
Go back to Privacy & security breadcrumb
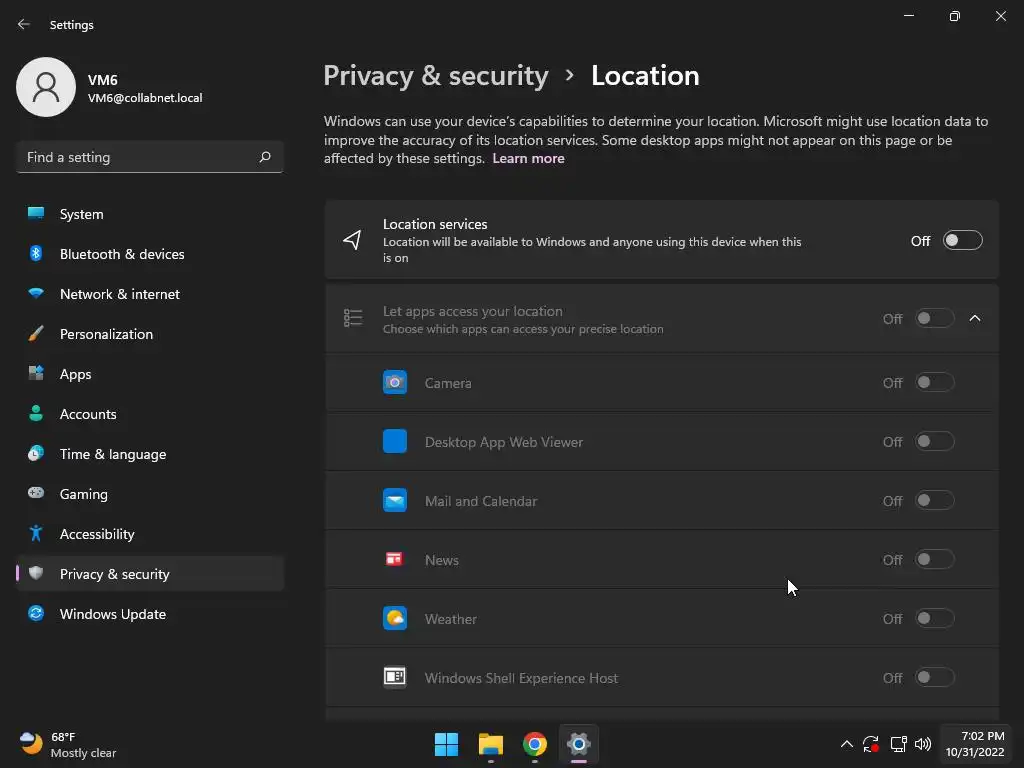click(436, 76)
